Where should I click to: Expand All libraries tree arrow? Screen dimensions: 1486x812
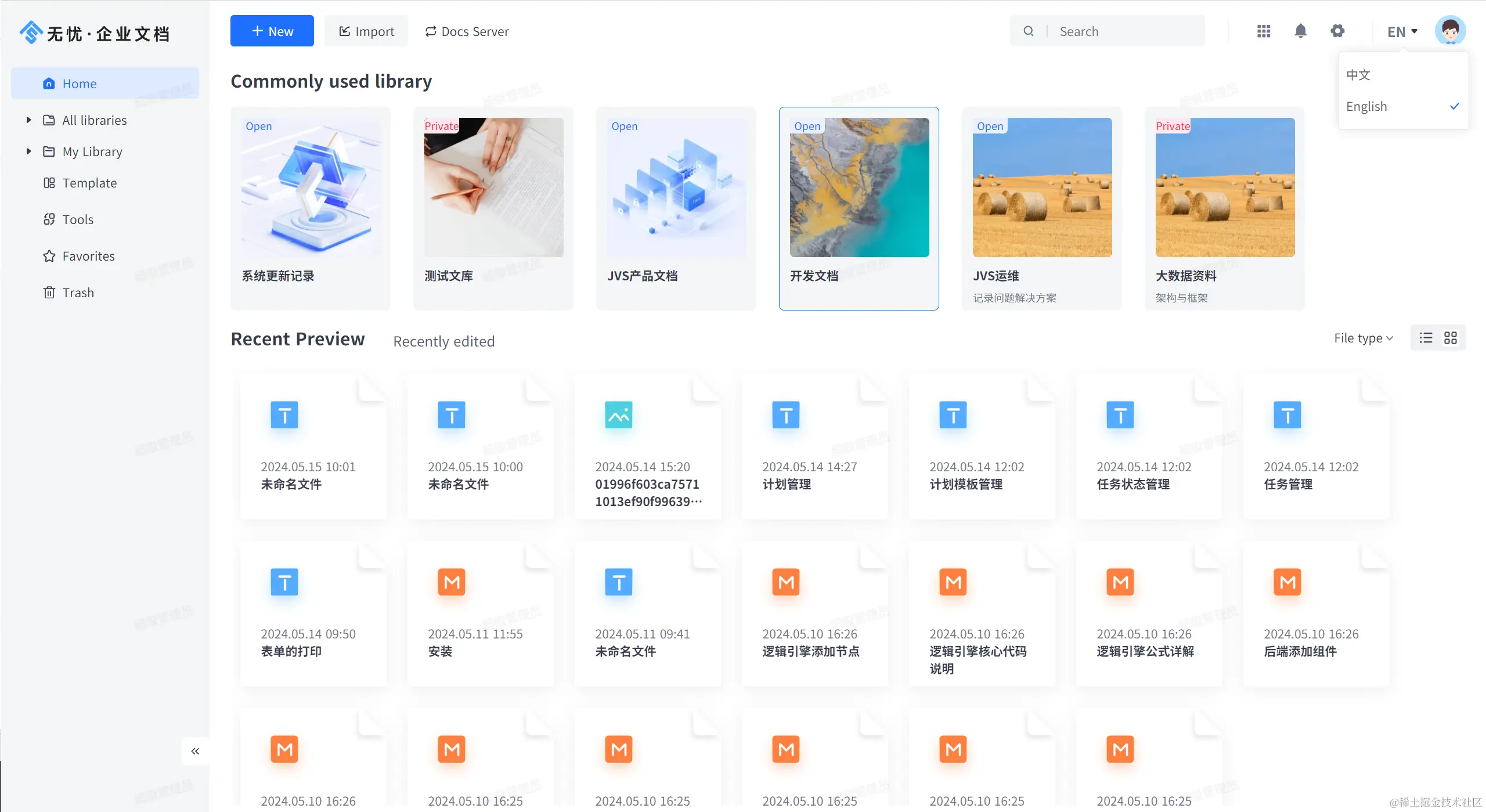(28, 120)
